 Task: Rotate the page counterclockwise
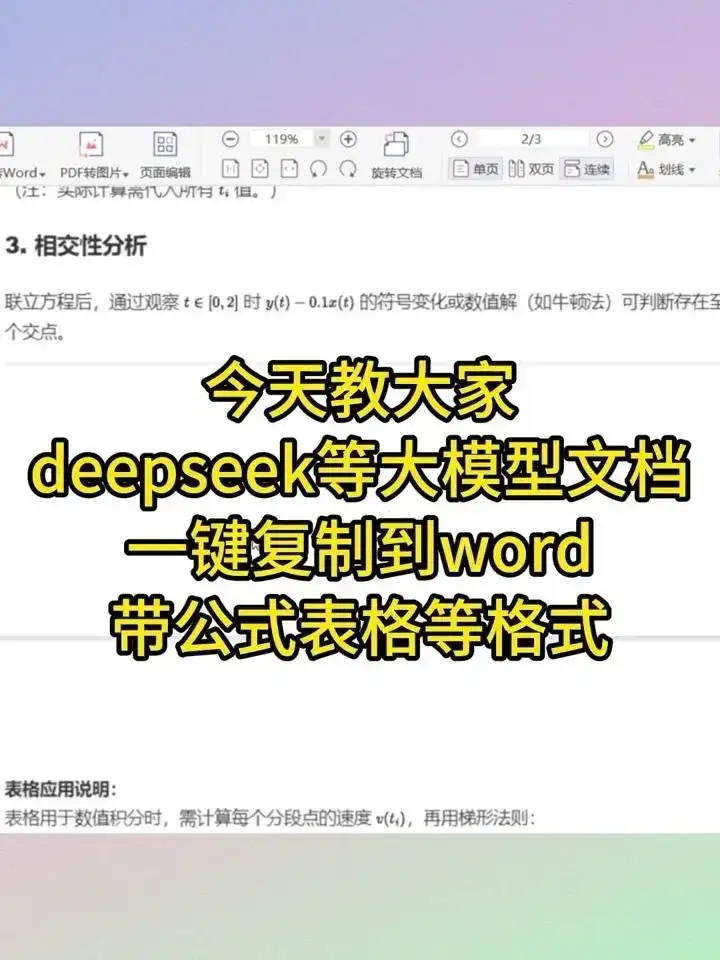[x=318, y=168]
